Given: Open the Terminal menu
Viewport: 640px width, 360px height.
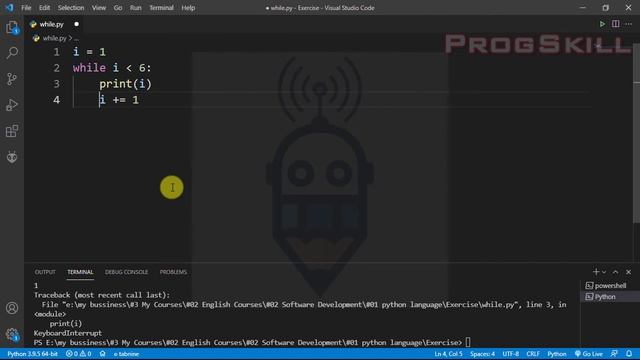Looking at the screenshot, I should (x=161, y=8).
